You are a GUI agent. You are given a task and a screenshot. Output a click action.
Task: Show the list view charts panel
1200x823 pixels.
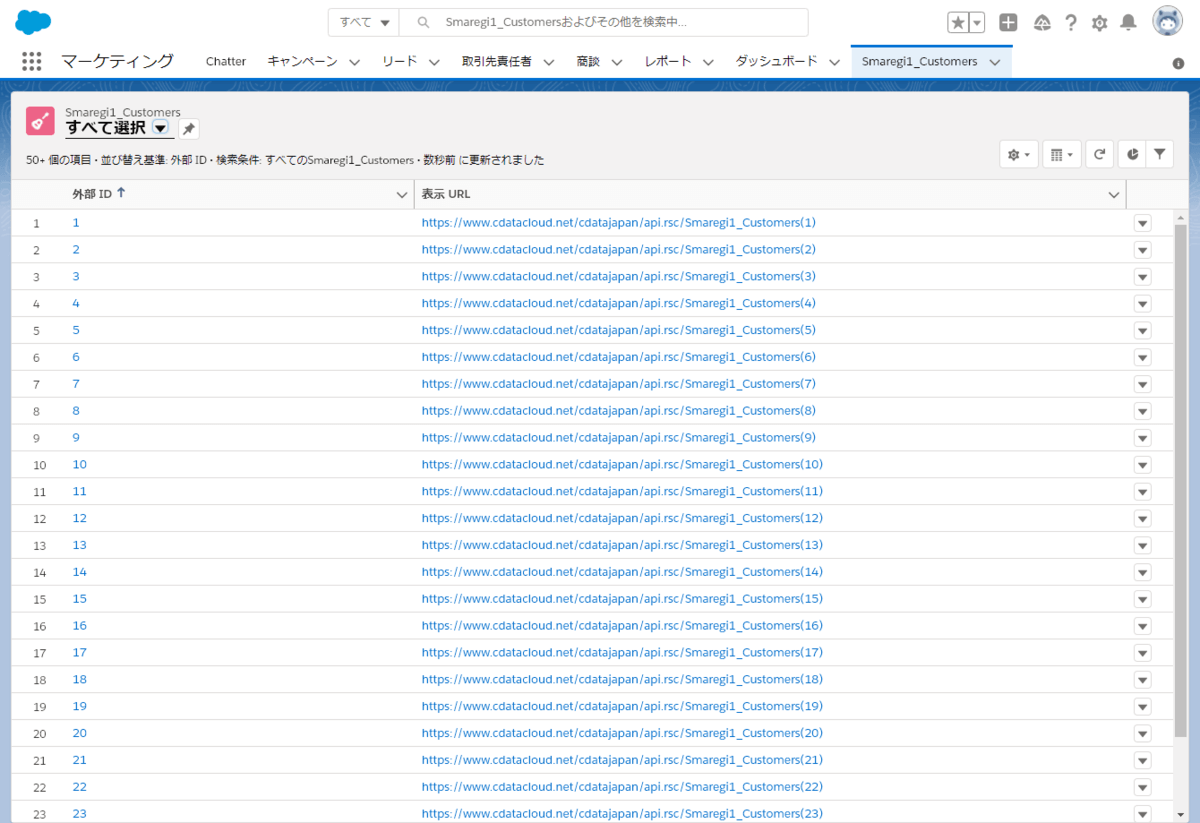click(1131, 154)
